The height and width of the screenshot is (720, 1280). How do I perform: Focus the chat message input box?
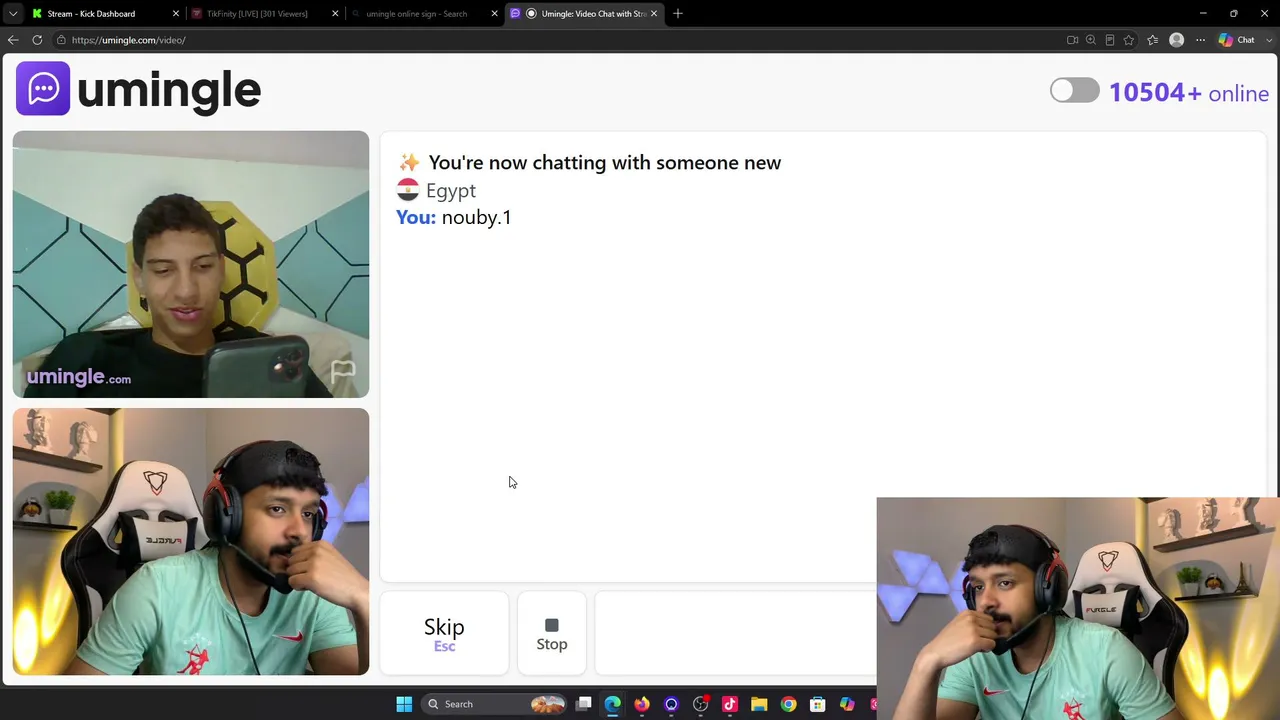(x=735, y=634)
